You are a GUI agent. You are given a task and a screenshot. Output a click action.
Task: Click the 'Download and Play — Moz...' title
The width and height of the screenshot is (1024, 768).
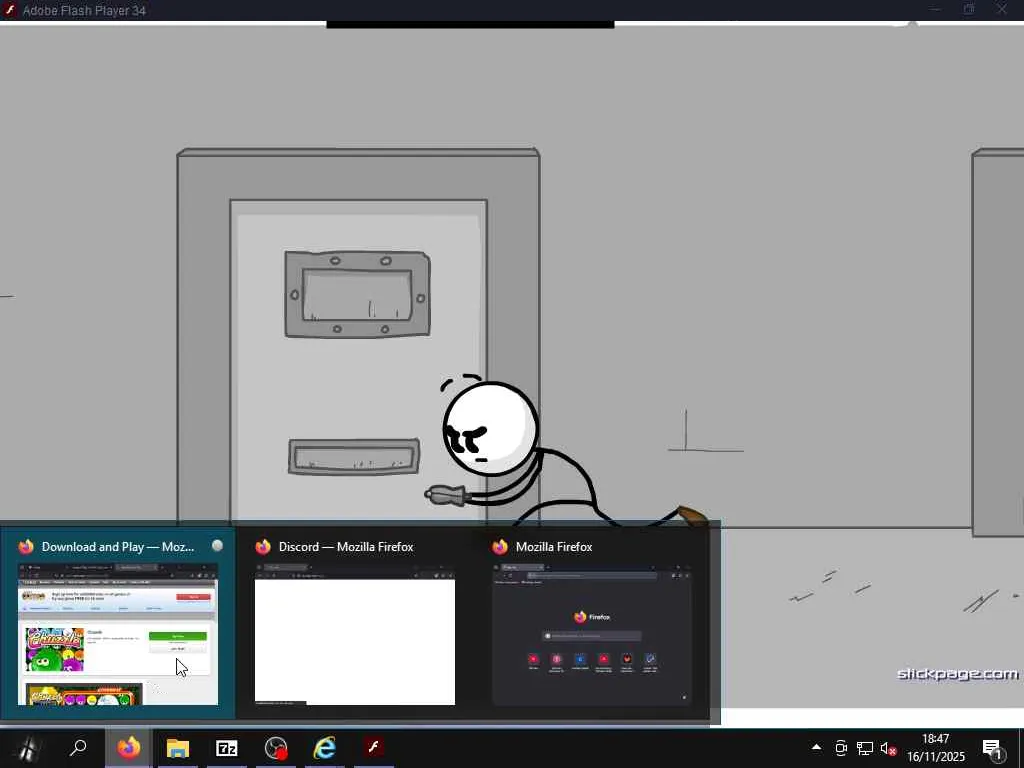tap(118, 547)
